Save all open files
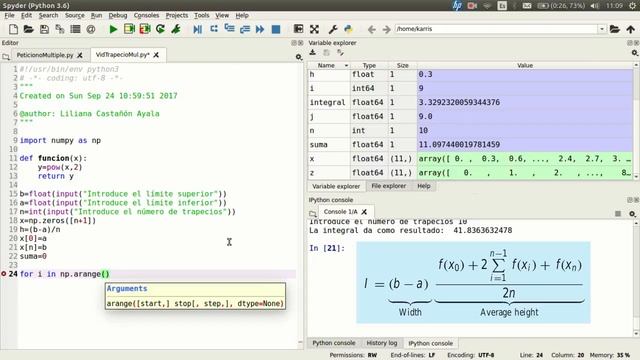 click(x=60, y=29)
